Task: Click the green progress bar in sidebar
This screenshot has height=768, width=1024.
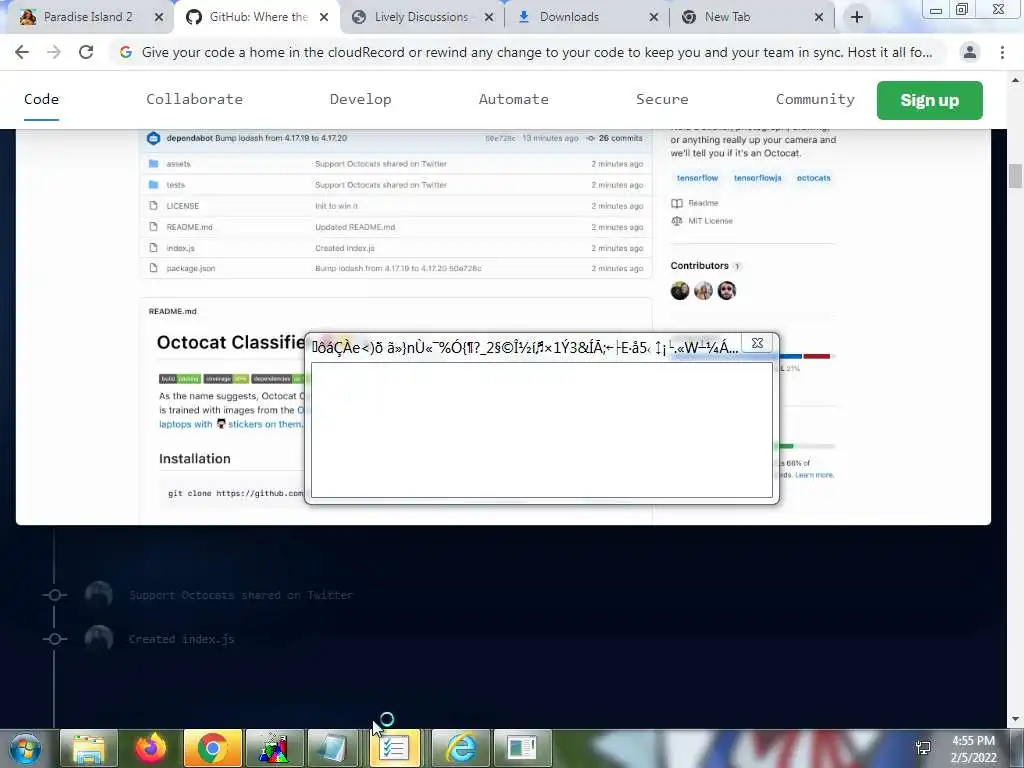Action: click(785, 446)
